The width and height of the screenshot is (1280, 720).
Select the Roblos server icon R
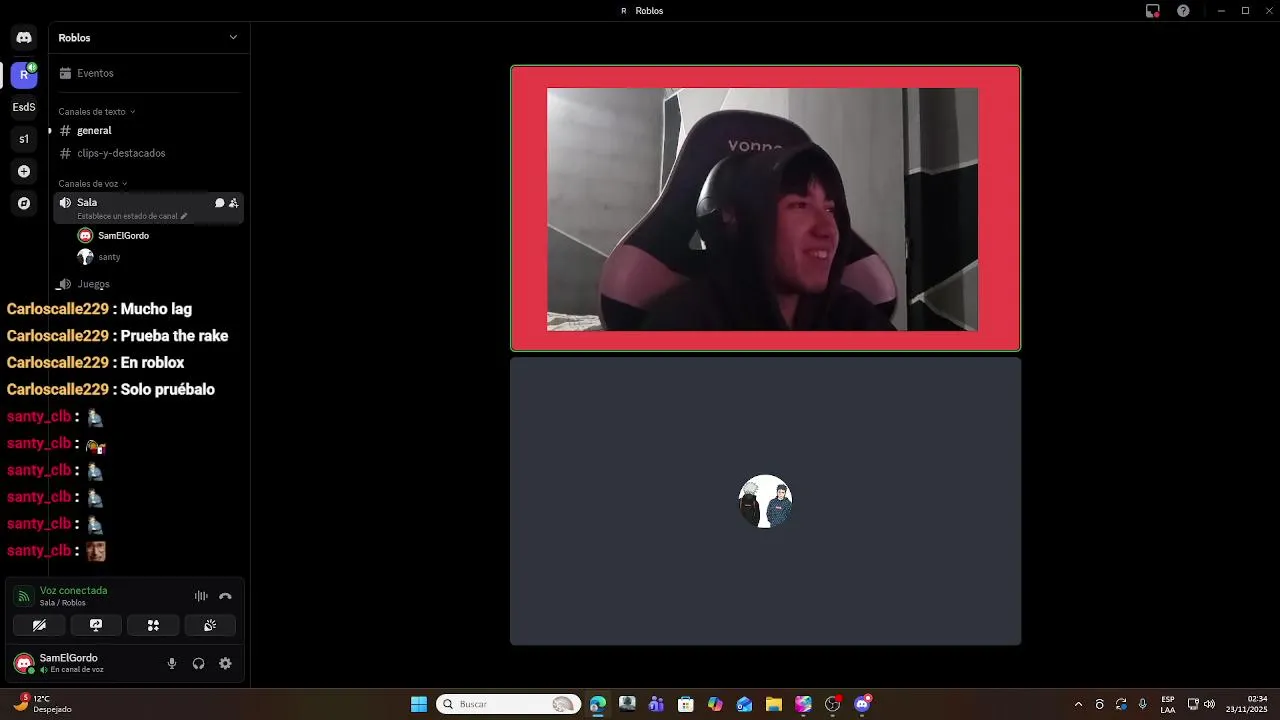[x=24, y=75]
